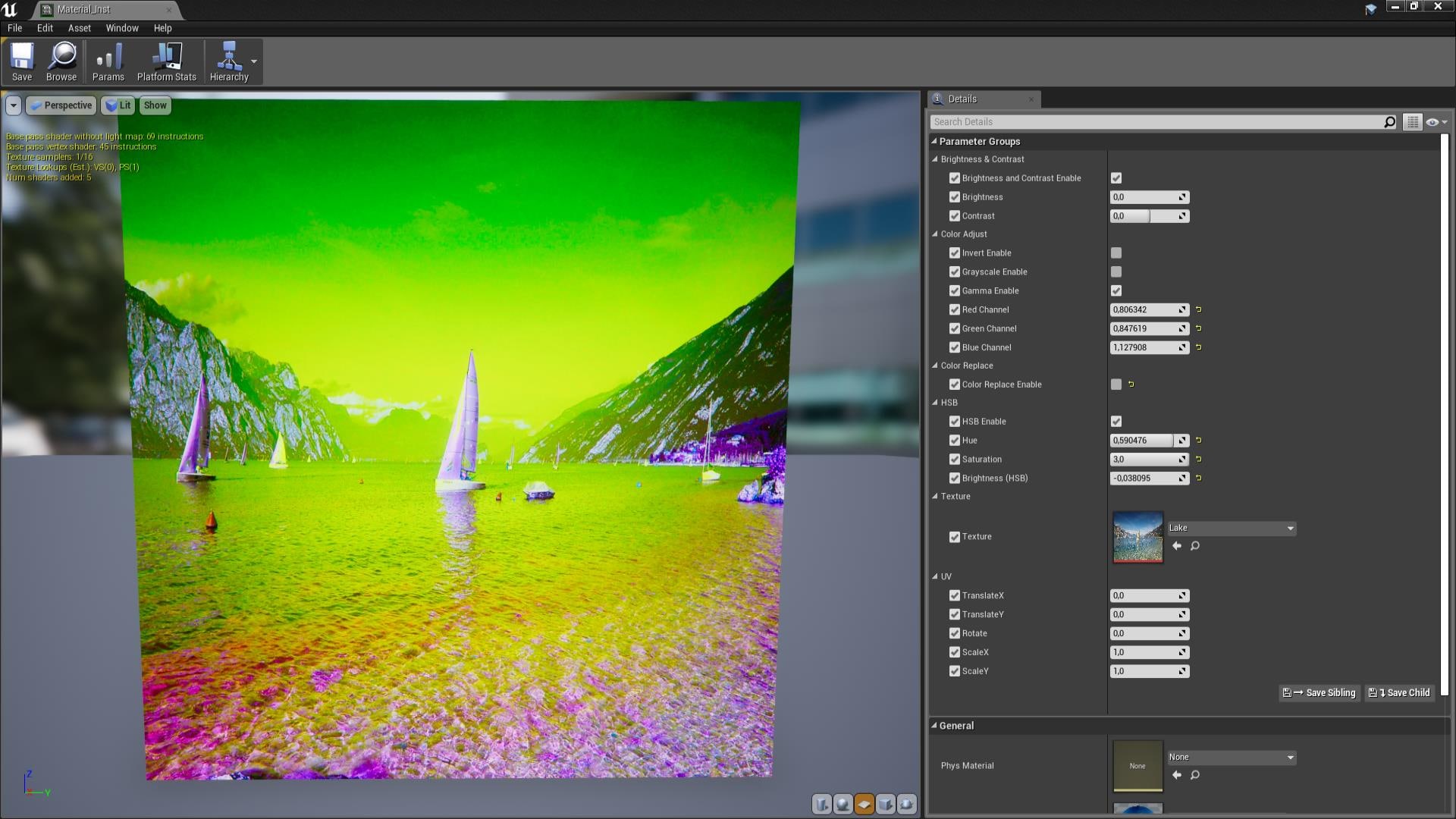Reset the Hue value to default

pyautogui.click(x=1199, y=440)
